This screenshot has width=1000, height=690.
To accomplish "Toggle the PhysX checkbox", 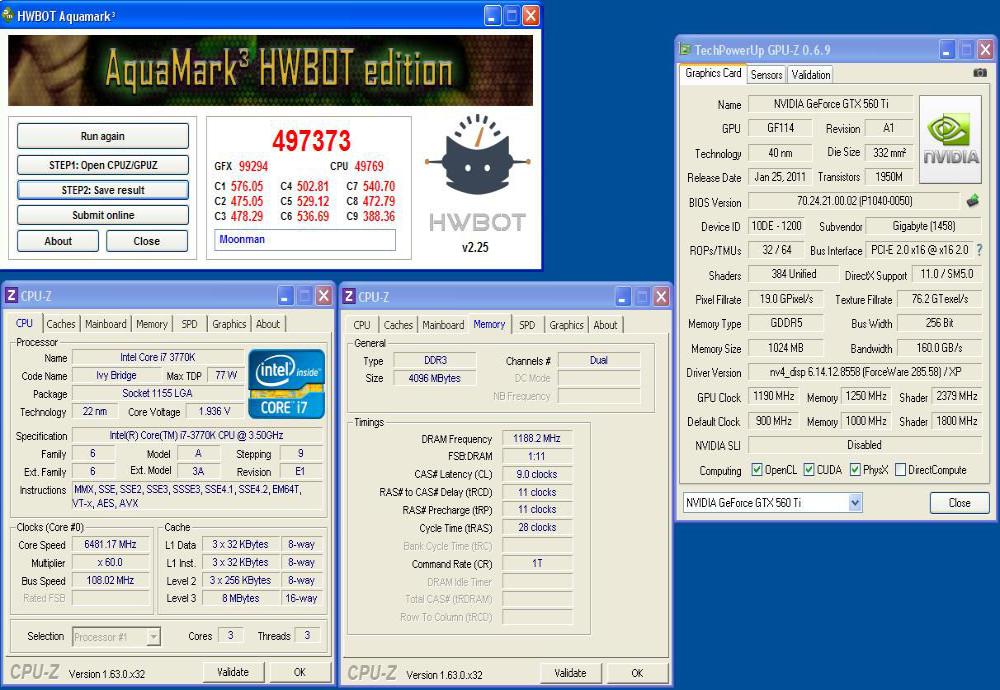I will 855,469.
